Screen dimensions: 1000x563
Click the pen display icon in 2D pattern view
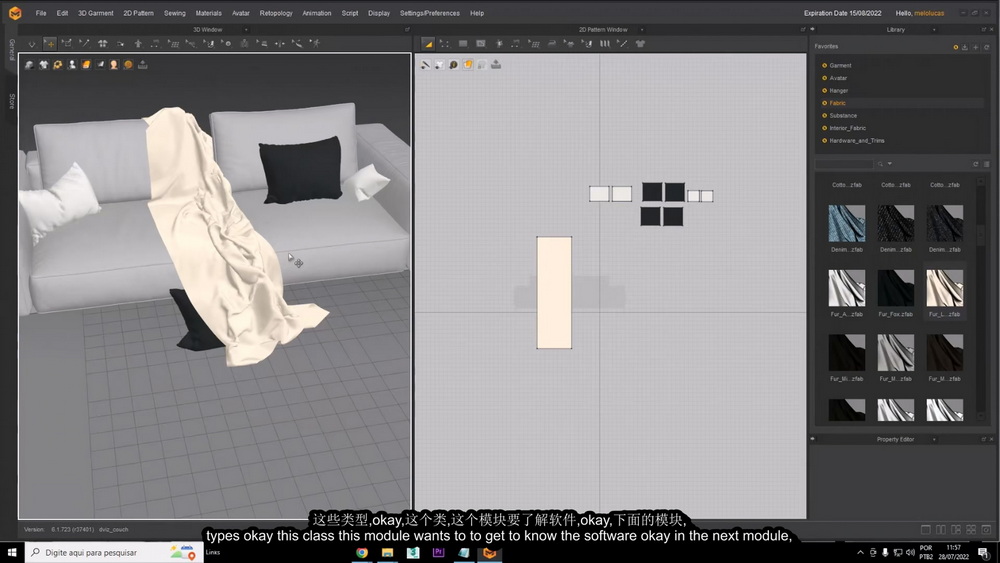pyautogui.click(x=425, y=64)
